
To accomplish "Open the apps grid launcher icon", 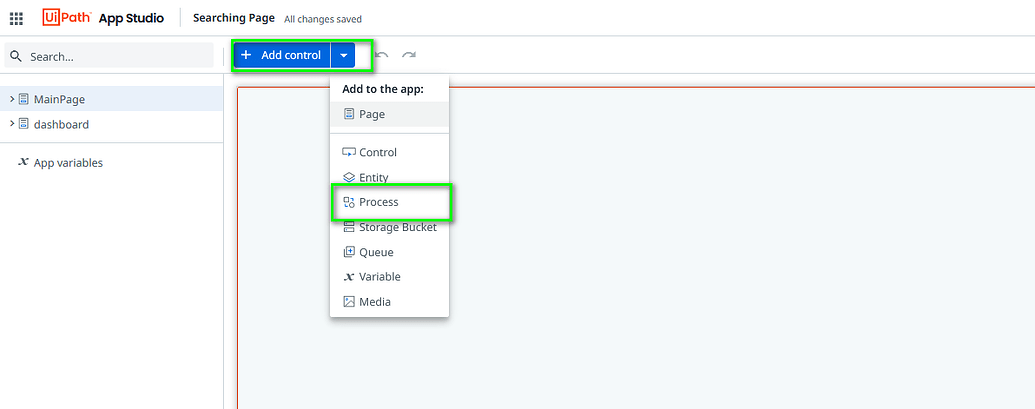I will click(16, 18).
